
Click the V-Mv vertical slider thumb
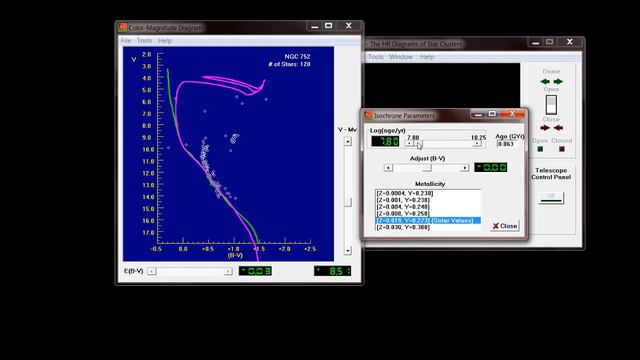coord(348,202)
